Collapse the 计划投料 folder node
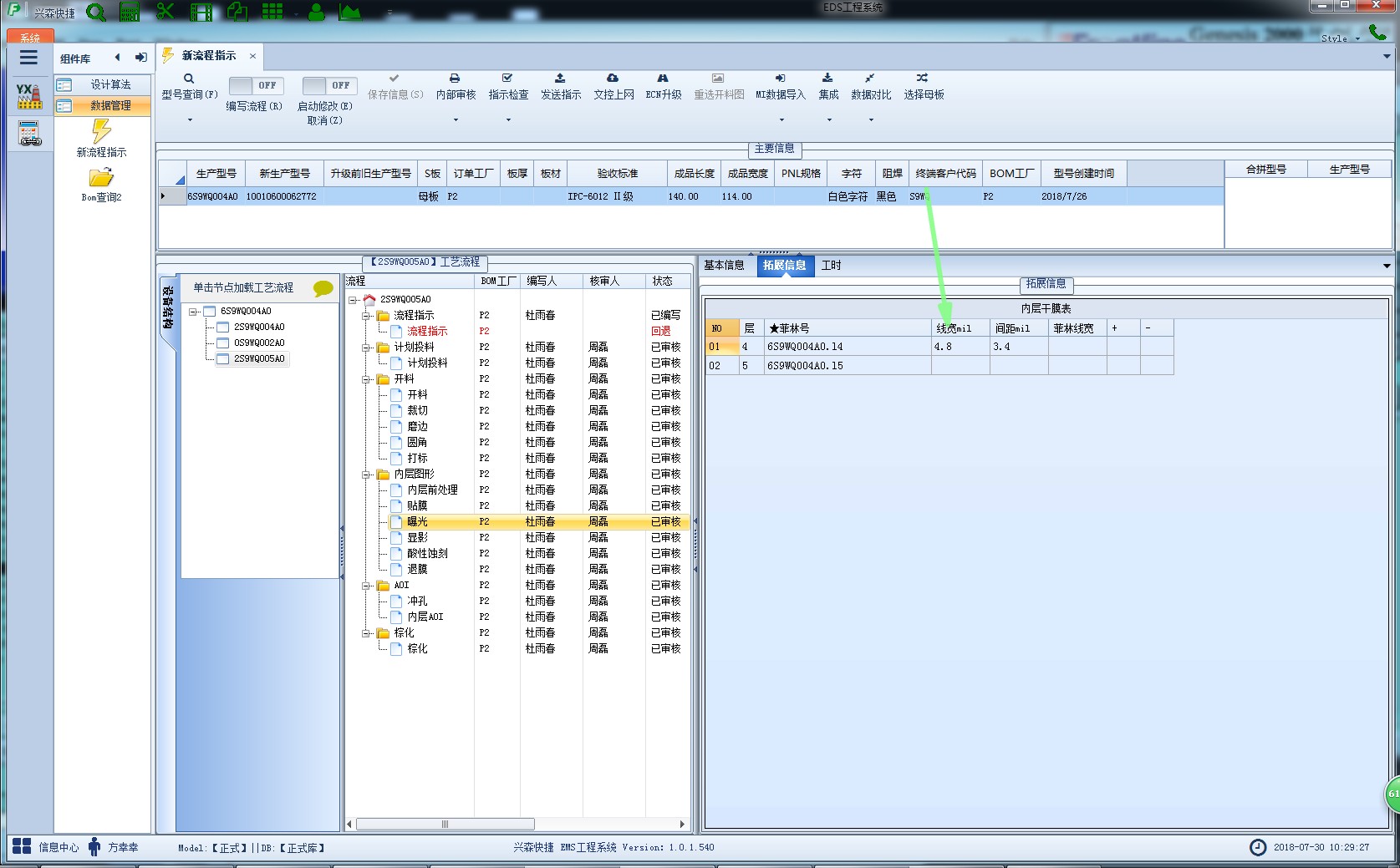This screenshot has width=1400, height=868. tap(366, 348)
